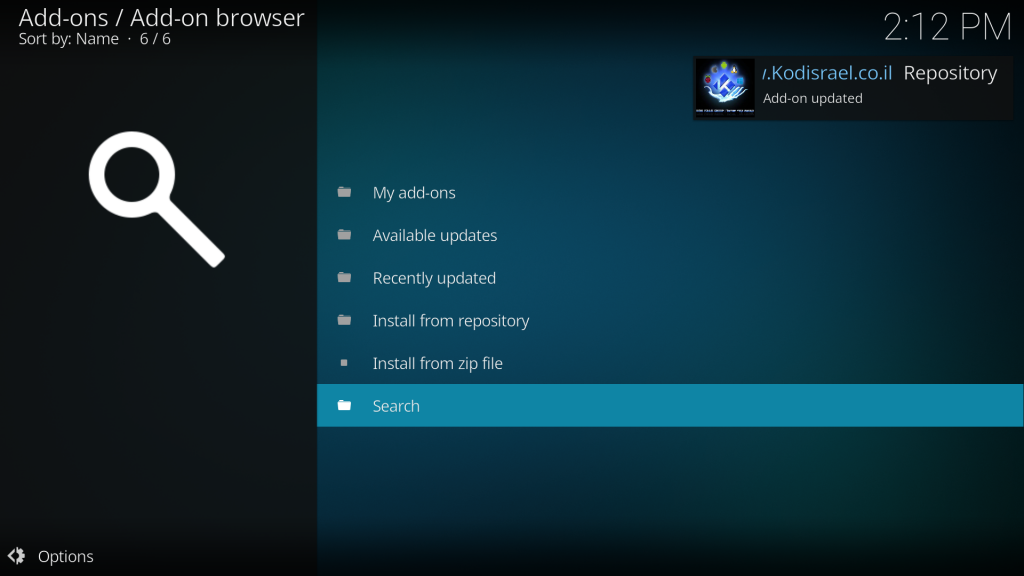The height and width of the screenshot is (576, 1024).
Task: Click the Options gear icon
Action: click(x=17, y=556)
